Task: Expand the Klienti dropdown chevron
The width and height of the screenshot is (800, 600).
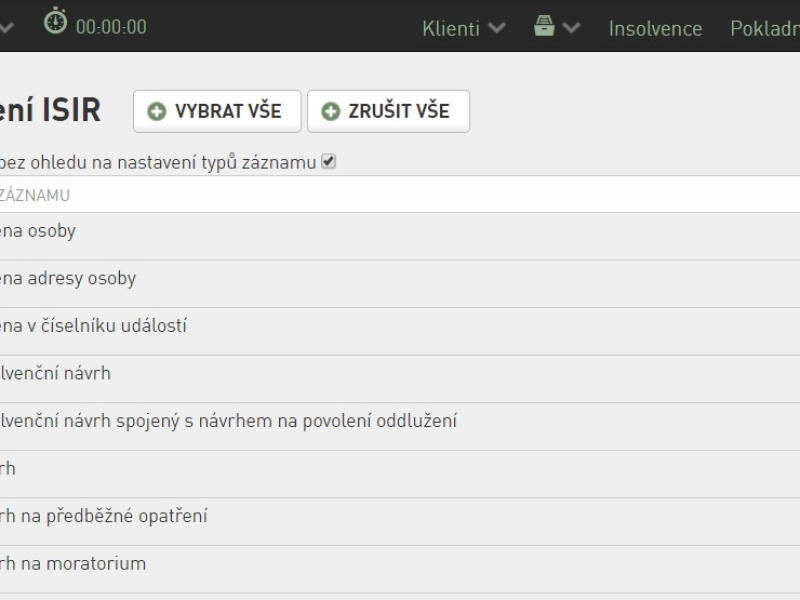Action: [496, 28]
